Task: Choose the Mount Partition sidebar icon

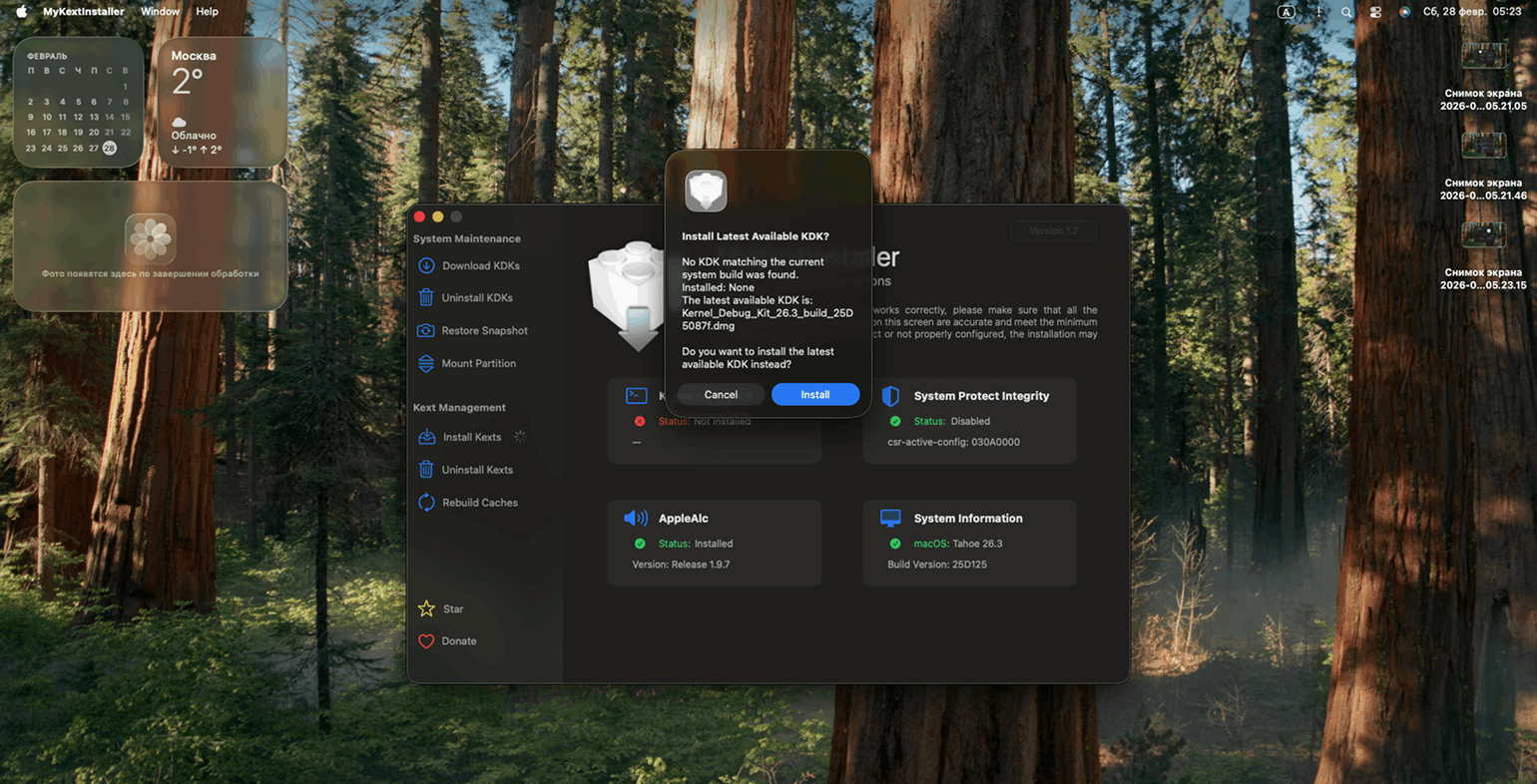Action: coord(426,363)
